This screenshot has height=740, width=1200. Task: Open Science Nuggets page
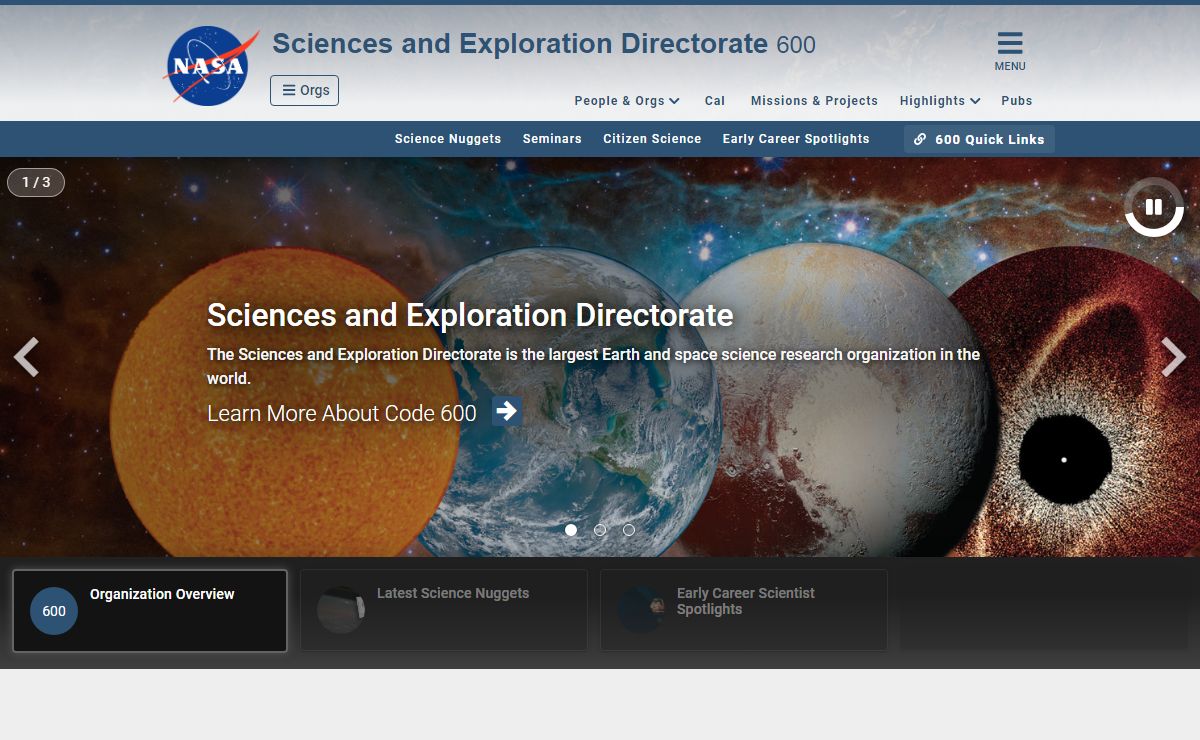[448, 139]
